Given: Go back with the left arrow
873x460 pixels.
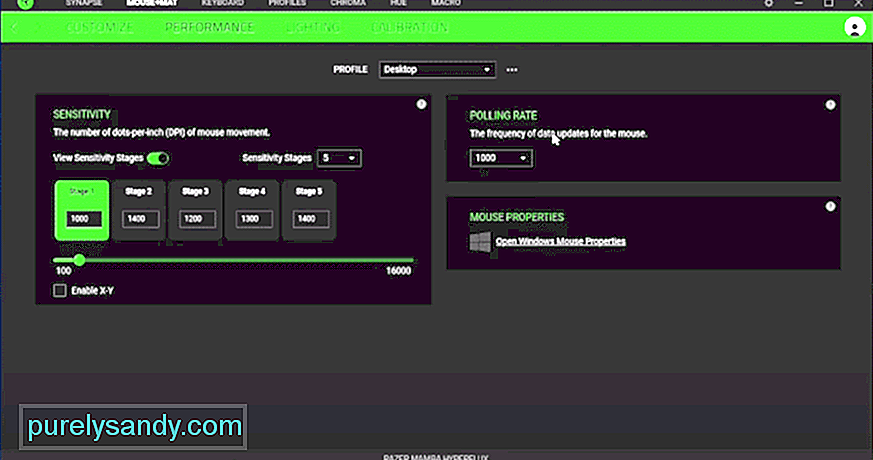Looking at the screenshot, I should tap(14, 27).
